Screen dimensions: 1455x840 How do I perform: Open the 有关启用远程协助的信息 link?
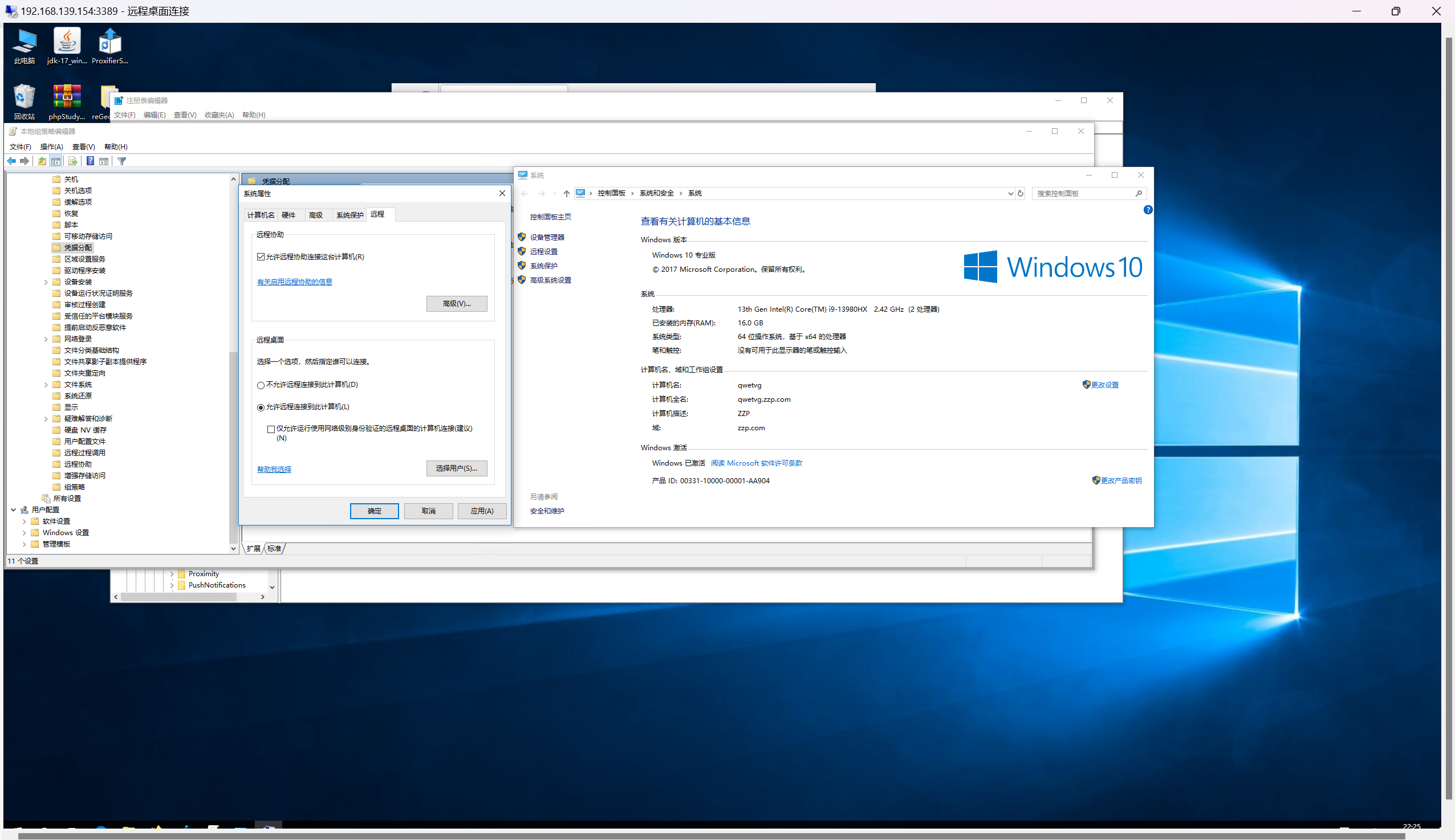[294, 282]
